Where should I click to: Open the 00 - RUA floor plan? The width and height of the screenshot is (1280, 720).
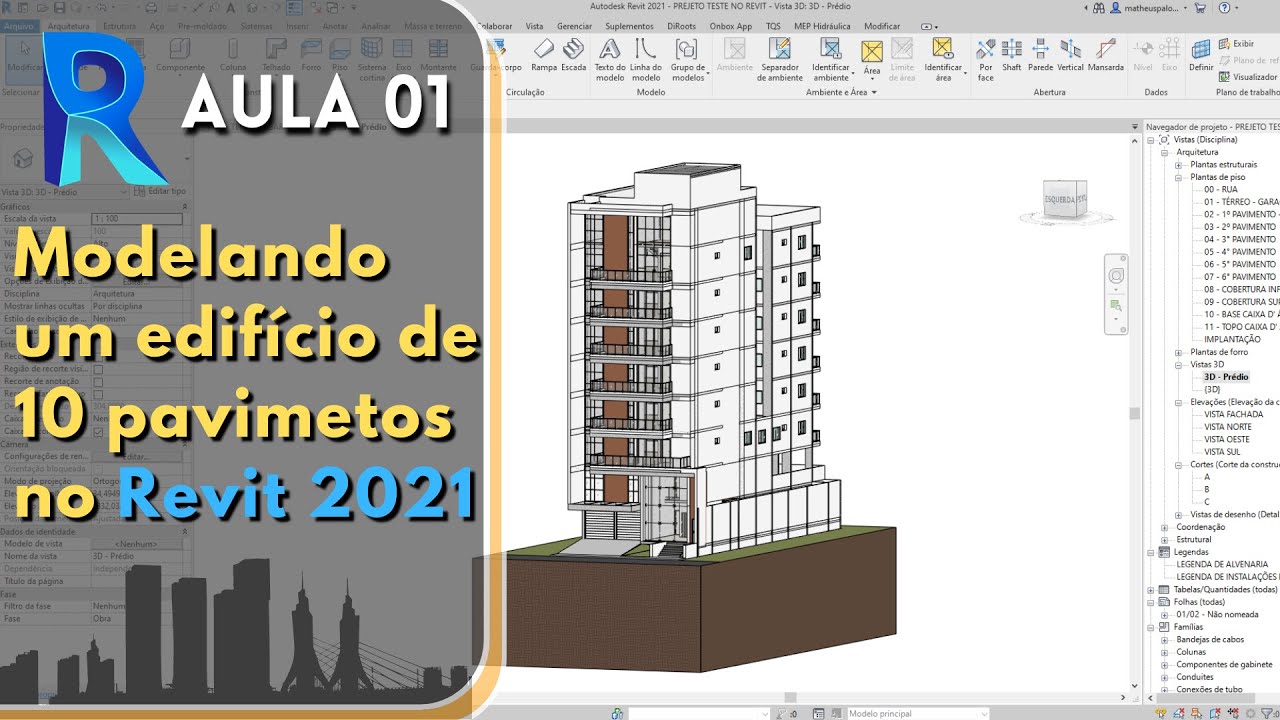1221,189
